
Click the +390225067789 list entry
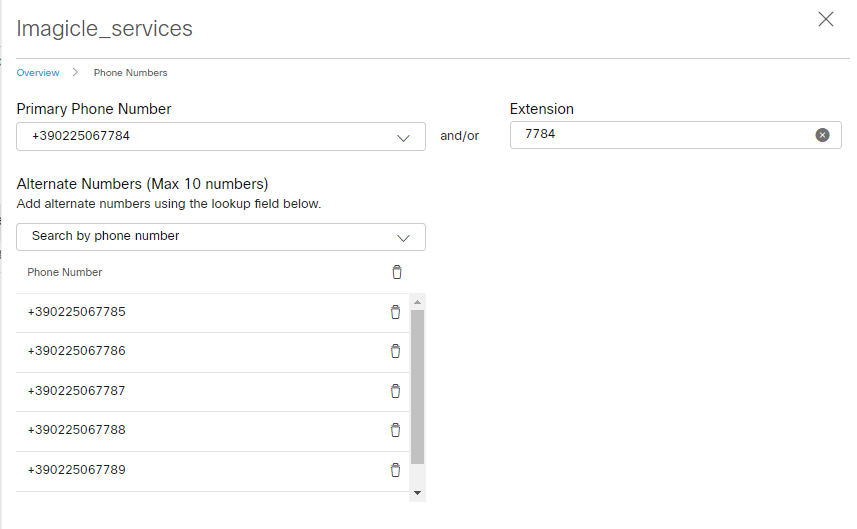coord(77,470)
